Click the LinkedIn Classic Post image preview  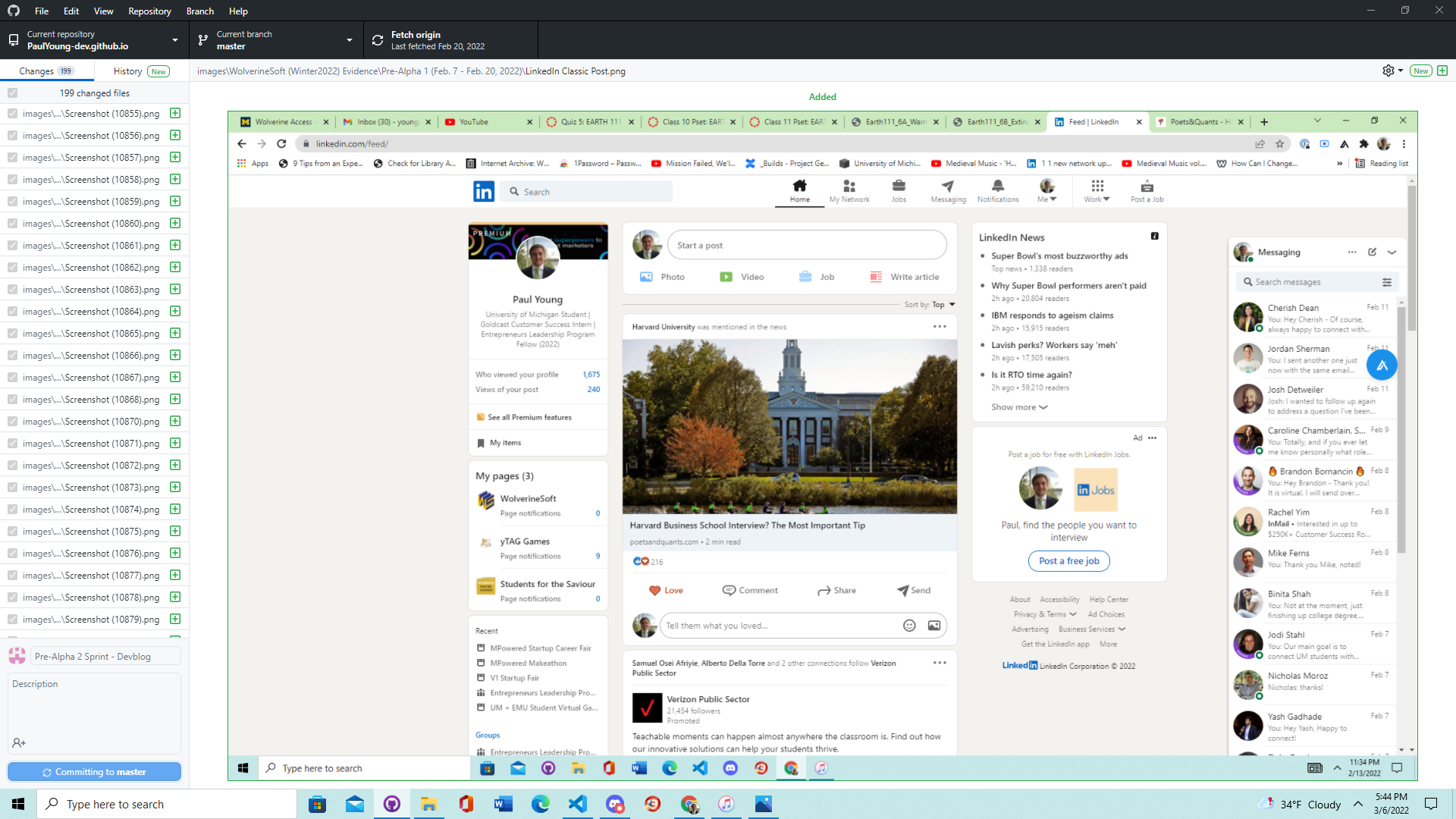click(x=823, y=446)
